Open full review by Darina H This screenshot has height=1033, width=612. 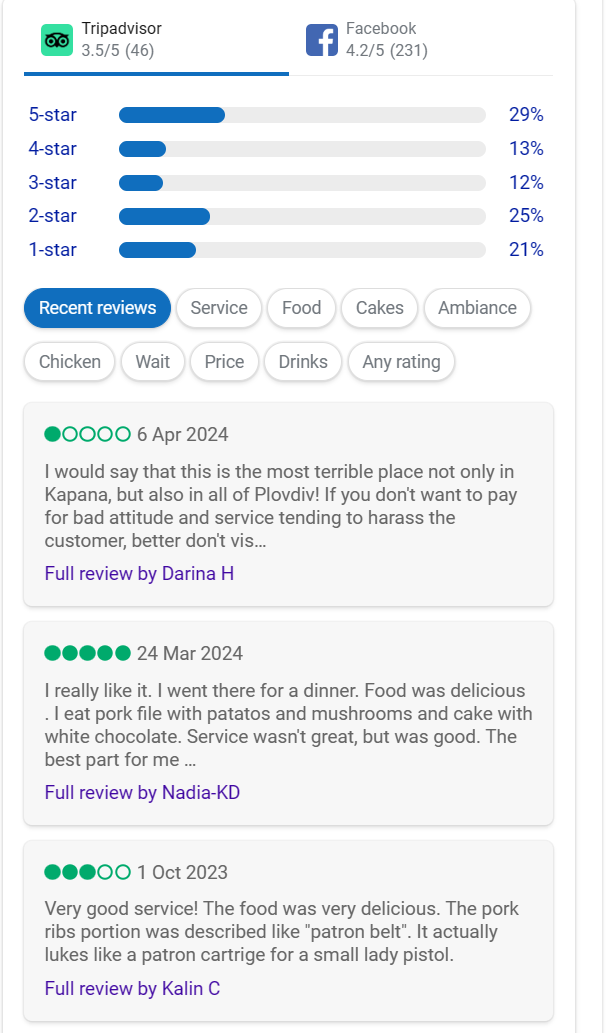pos(139,574)
